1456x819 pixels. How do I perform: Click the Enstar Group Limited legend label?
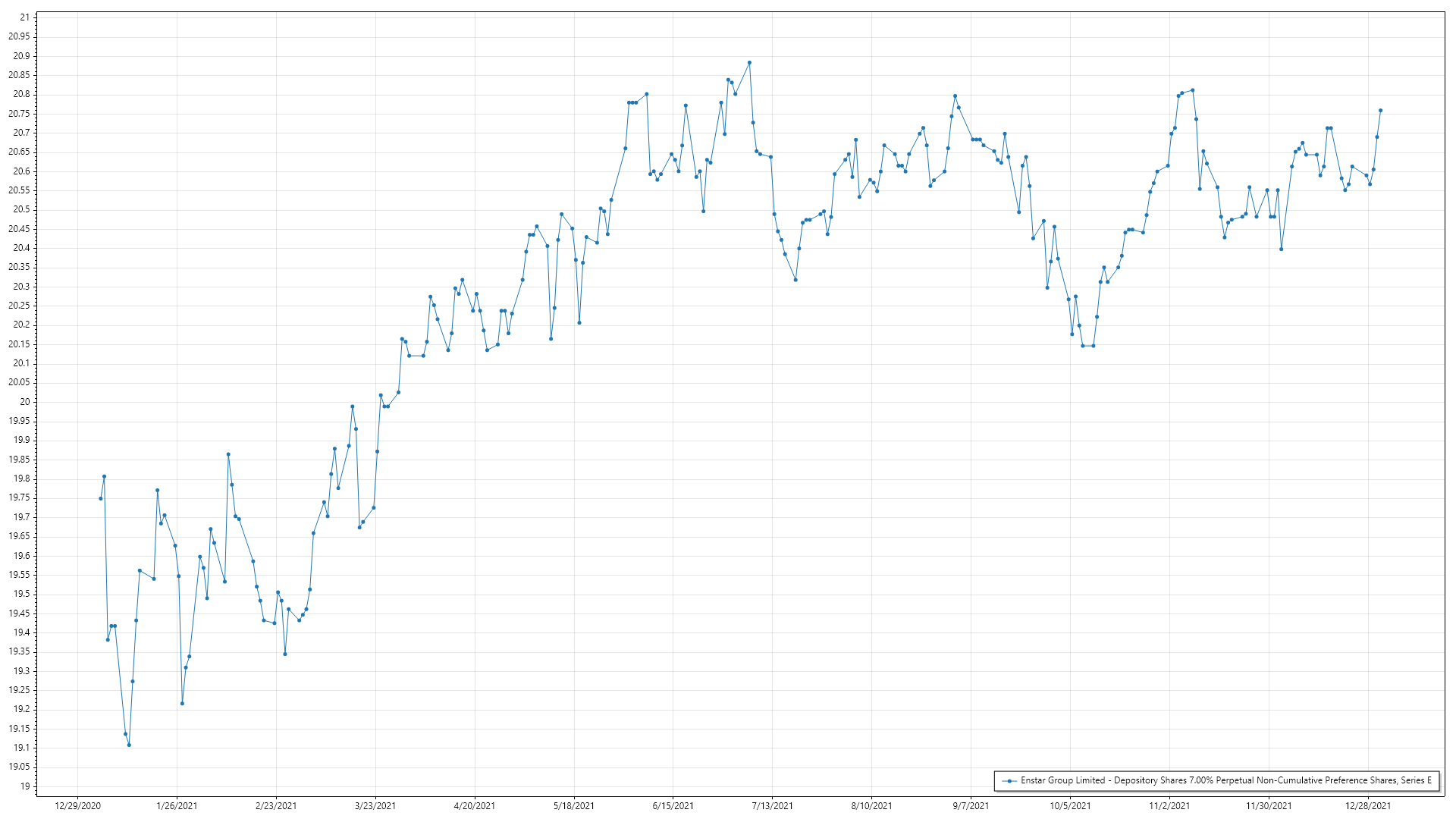pos(1225,780)
